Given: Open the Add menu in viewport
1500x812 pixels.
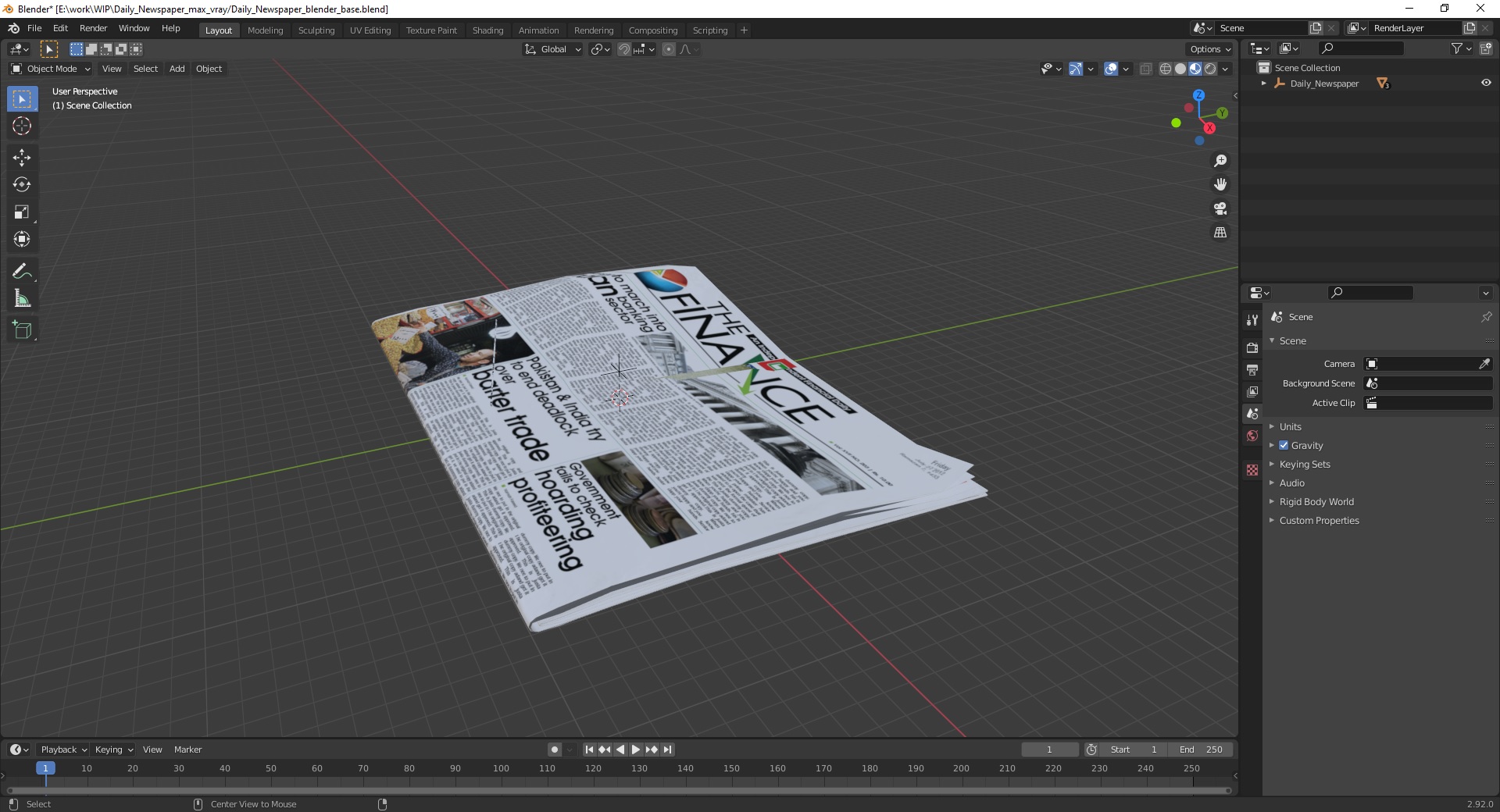Looking at the screenshot, I should (177, 69).
